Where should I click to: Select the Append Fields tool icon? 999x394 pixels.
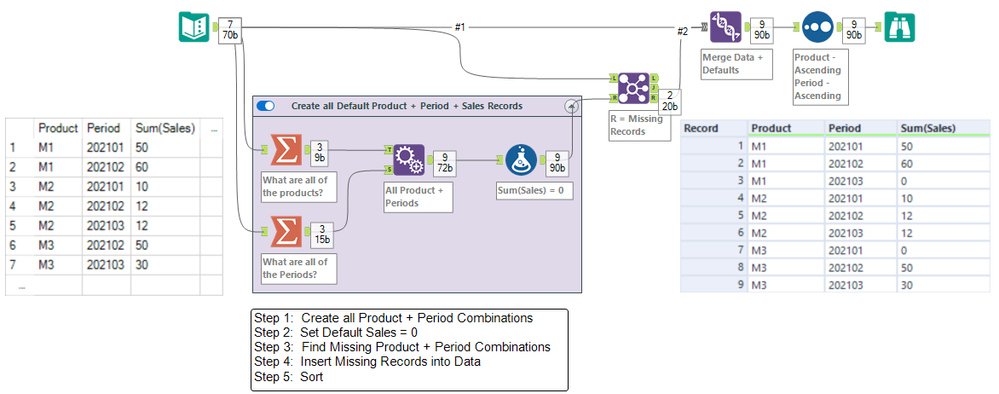[x=409, y=160]
